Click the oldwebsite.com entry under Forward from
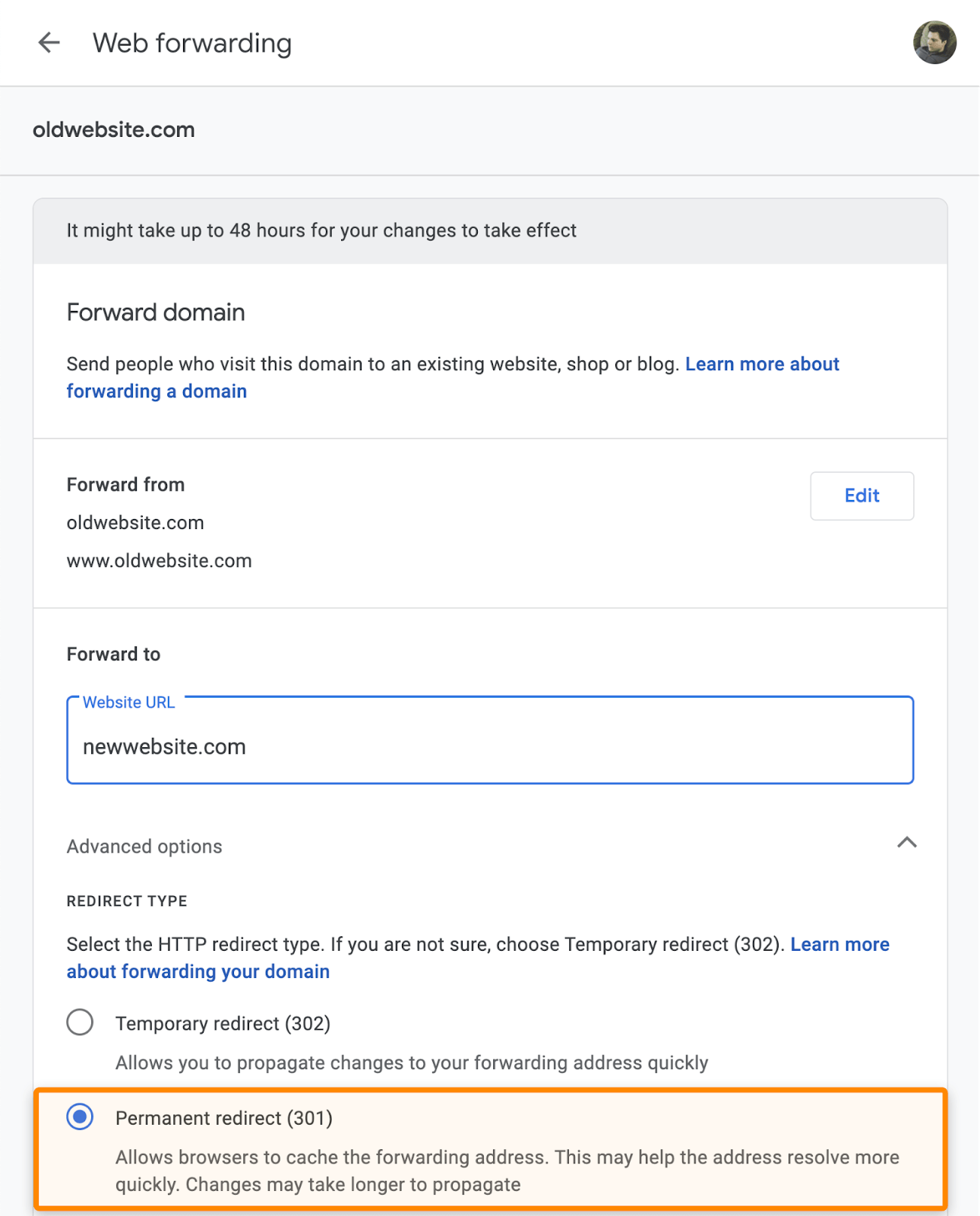This screenshot has width=980, height=1216. 135,522
